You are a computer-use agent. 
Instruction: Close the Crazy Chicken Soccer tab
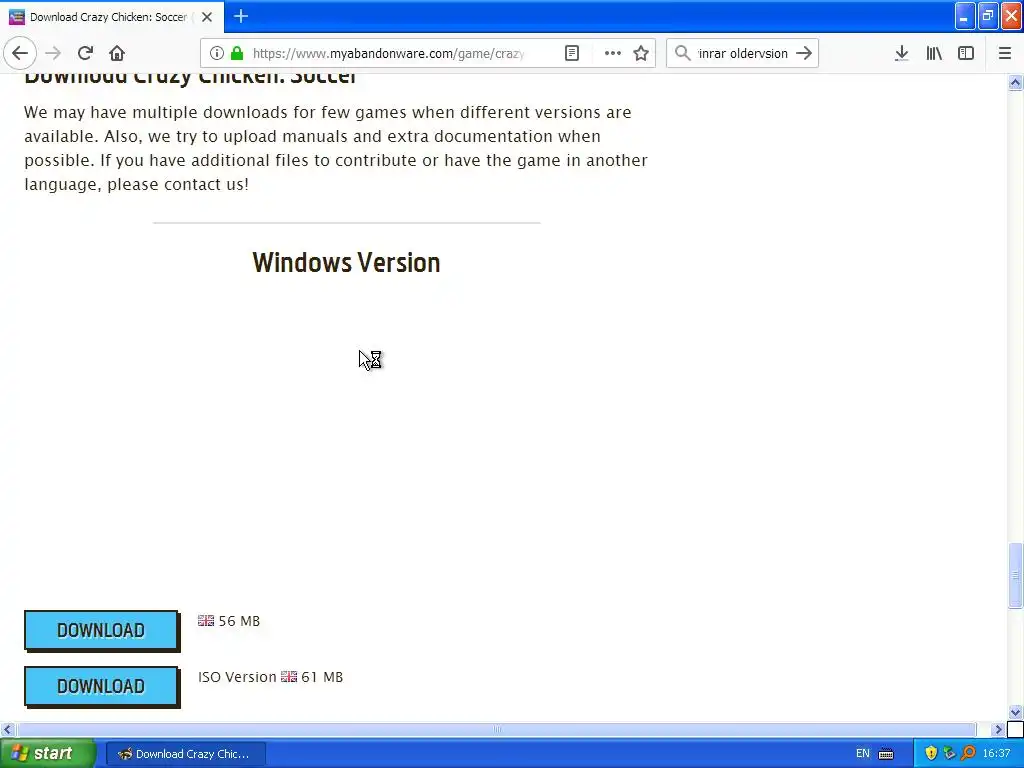point(207,17)
